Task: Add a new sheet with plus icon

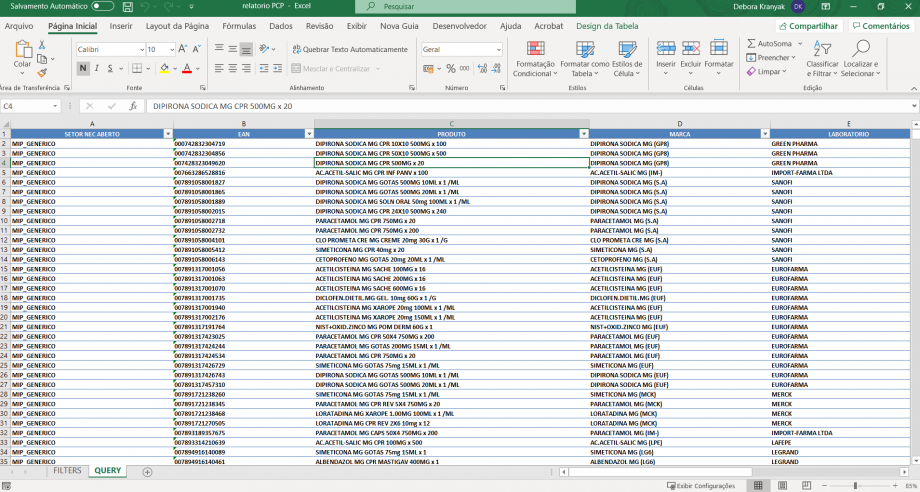Action: pos(147,471)
